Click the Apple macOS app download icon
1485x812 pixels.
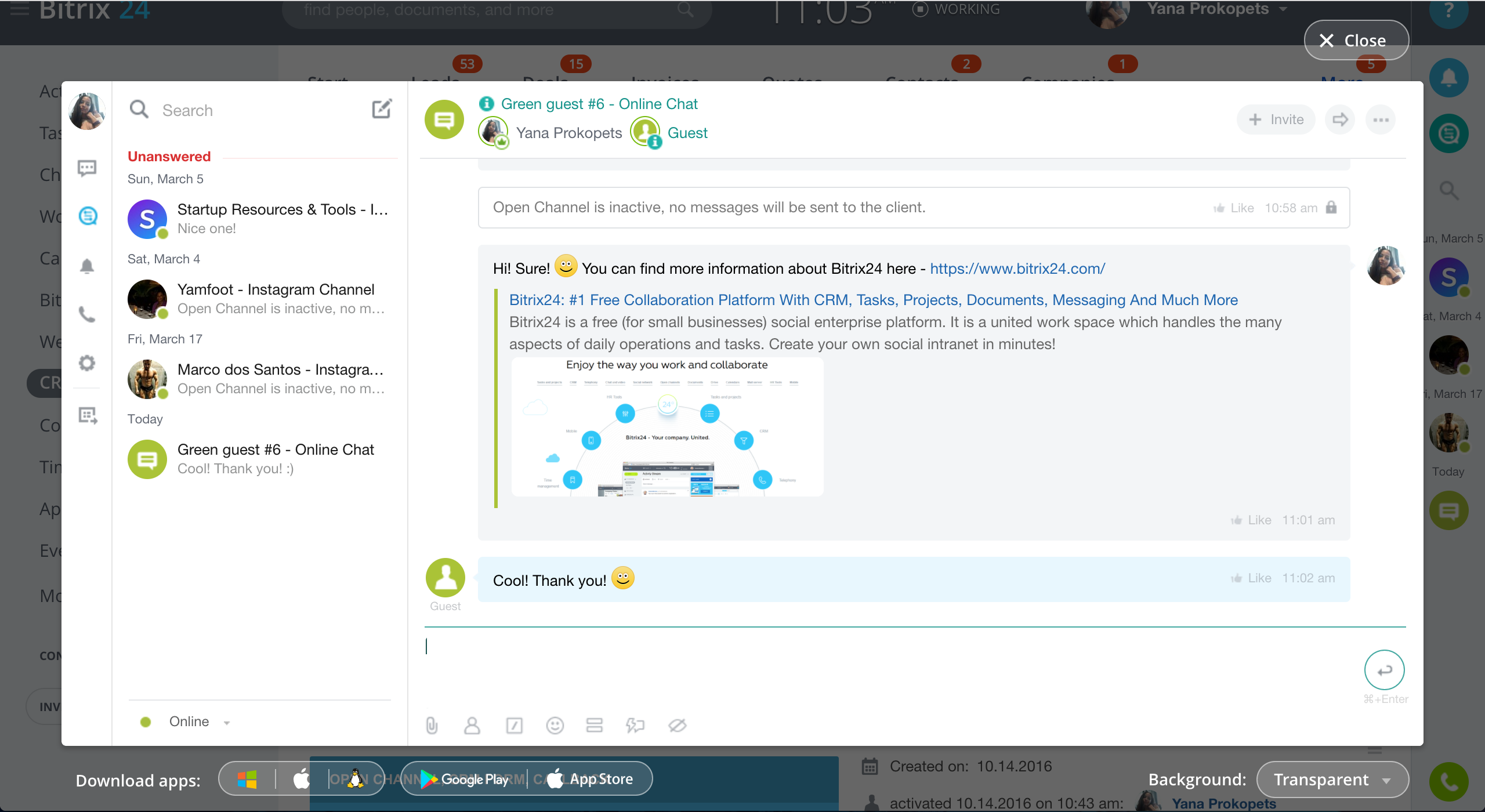(302, 779)
